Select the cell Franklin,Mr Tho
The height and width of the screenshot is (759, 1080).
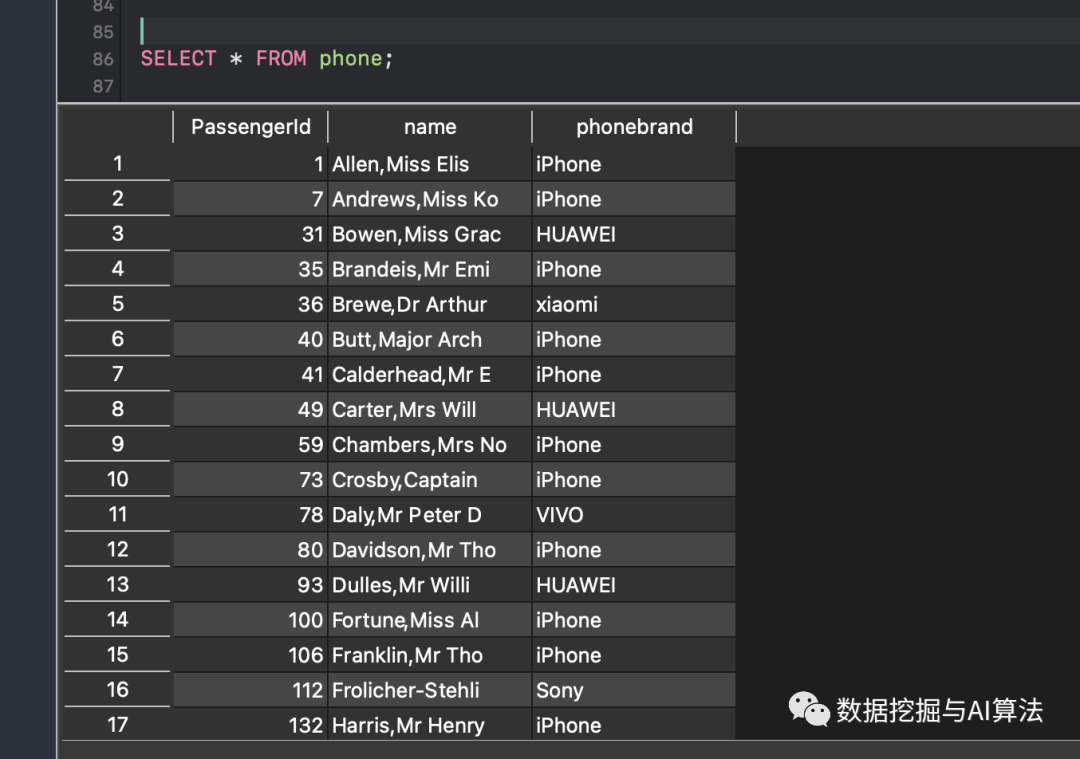[x=430, y=656]
